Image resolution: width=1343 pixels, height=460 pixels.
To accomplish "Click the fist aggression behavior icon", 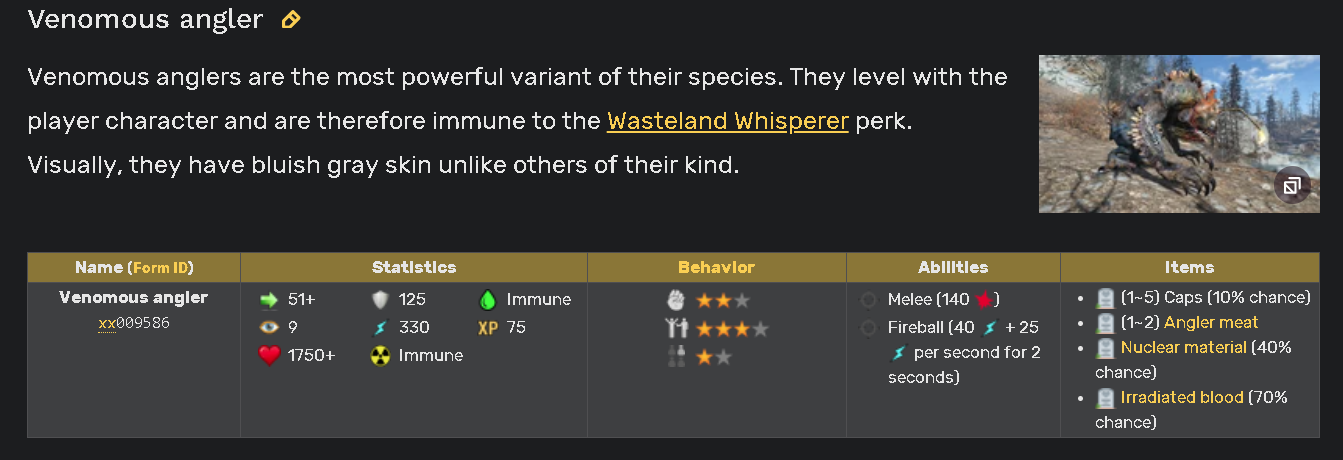I will 677,299.
